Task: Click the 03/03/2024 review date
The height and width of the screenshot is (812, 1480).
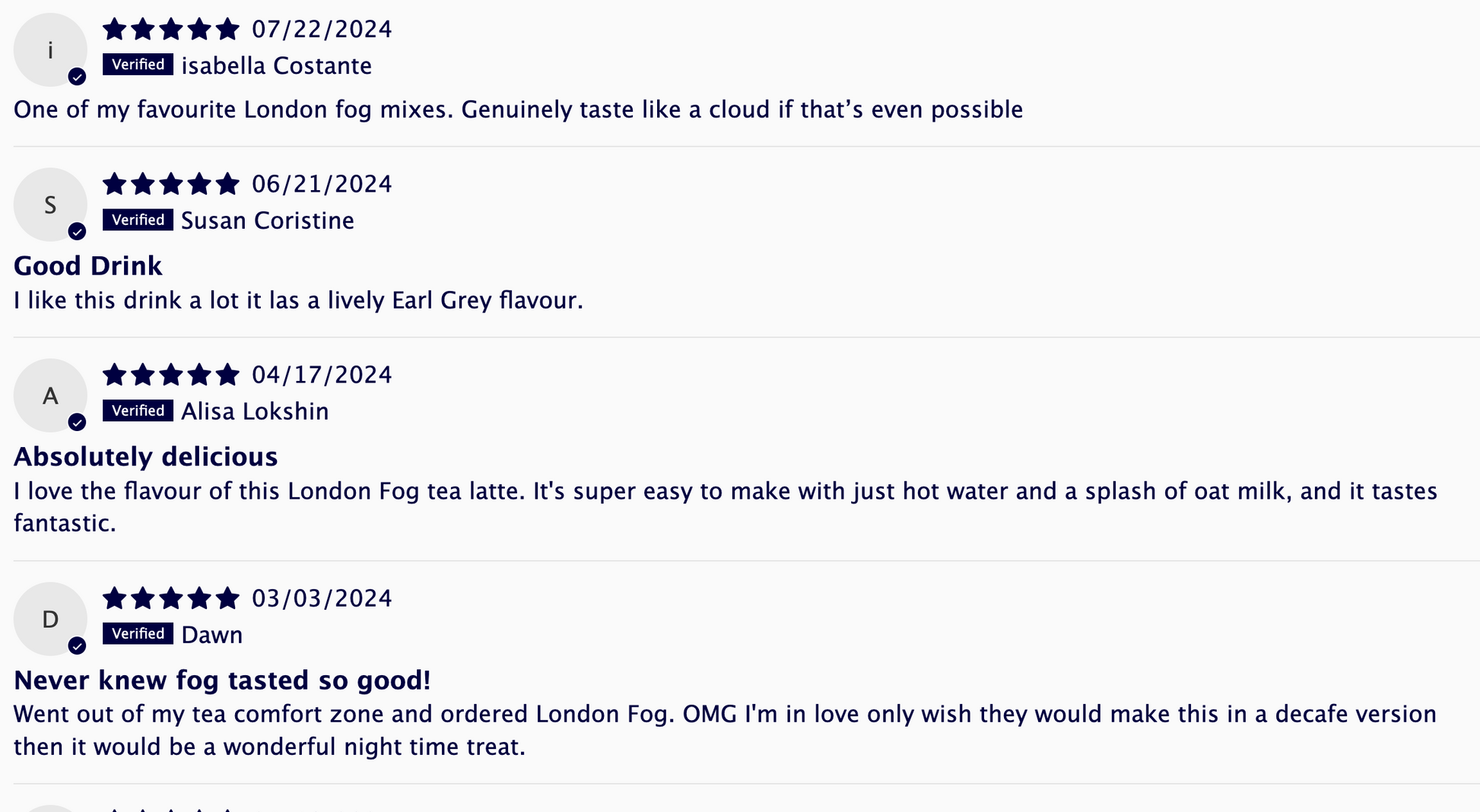Action: pyautogui.click(x=322, y=598)
